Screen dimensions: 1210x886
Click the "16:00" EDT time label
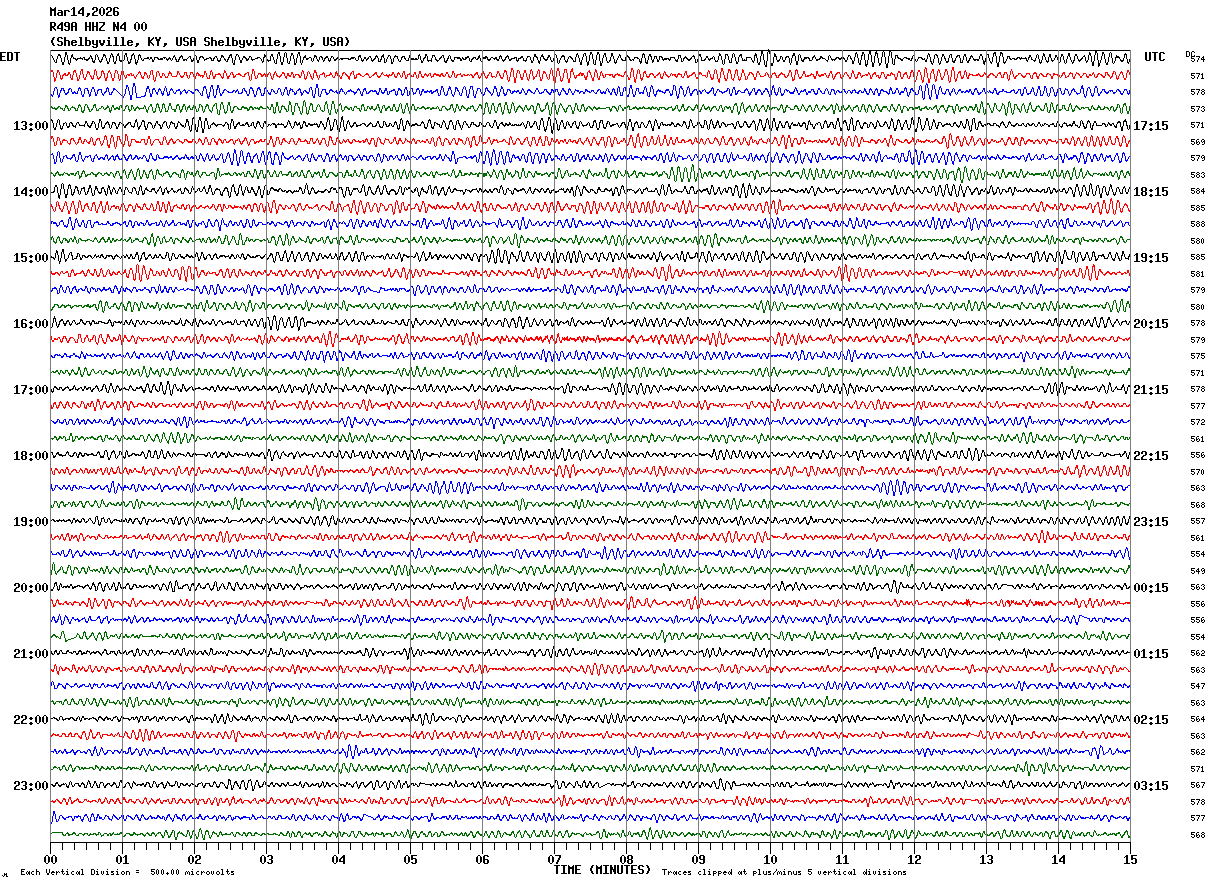(x=30, y=324)
